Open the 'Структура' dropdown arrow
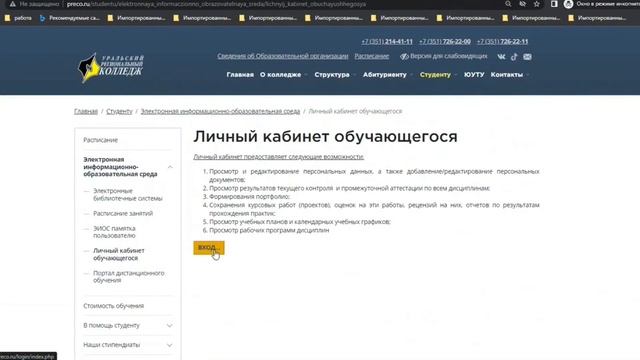640x360 pixels. click(x=354, y=75)
